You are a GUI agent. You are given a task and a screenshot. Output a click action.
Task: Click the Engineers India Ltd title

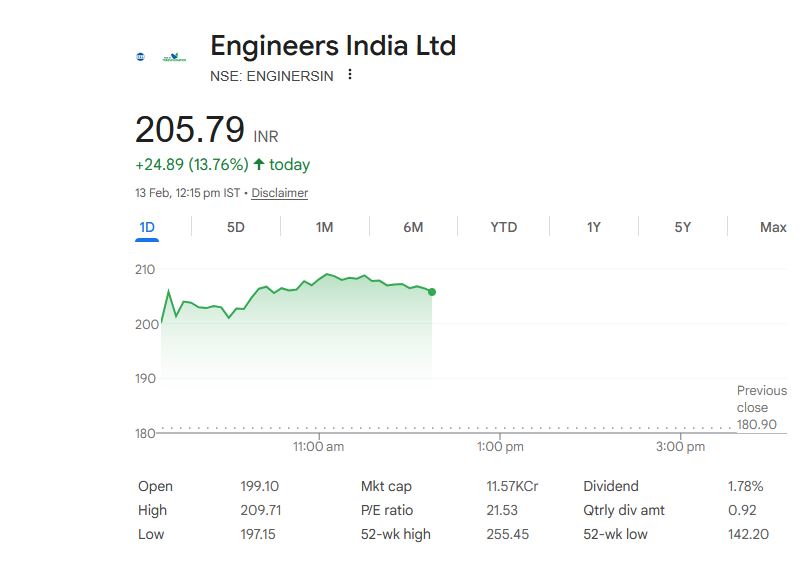coord(333,46)
